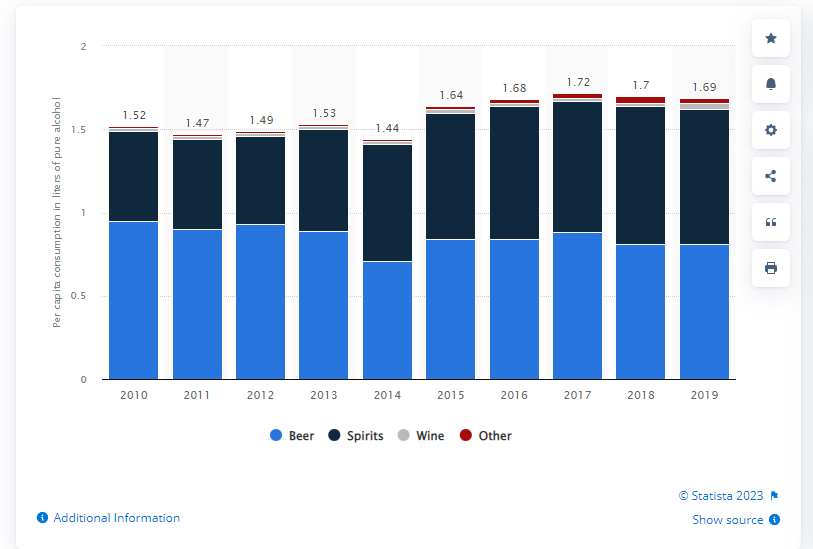Click the blue Beer bar for 2010
The width and height of the screenshot is (813, 549).
coord(134,300)
